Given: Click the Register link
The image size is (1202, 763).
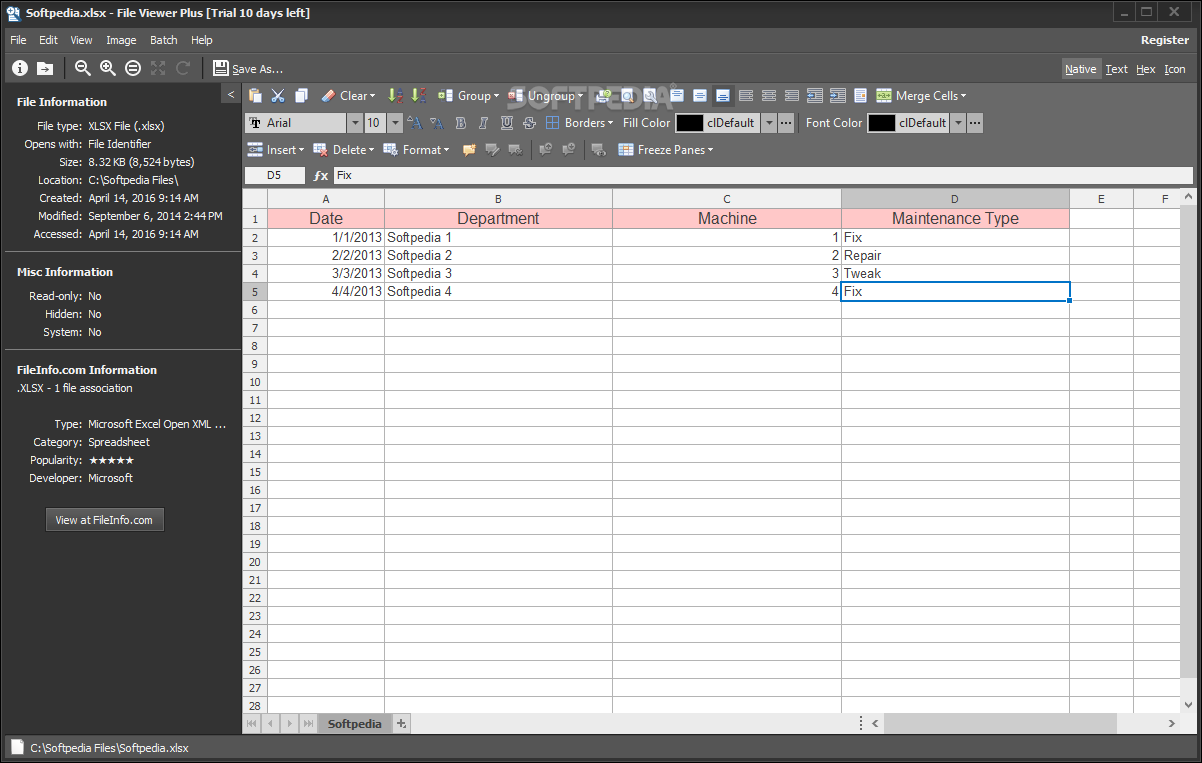Looking at the screenshot, I should coord(1165,40).
